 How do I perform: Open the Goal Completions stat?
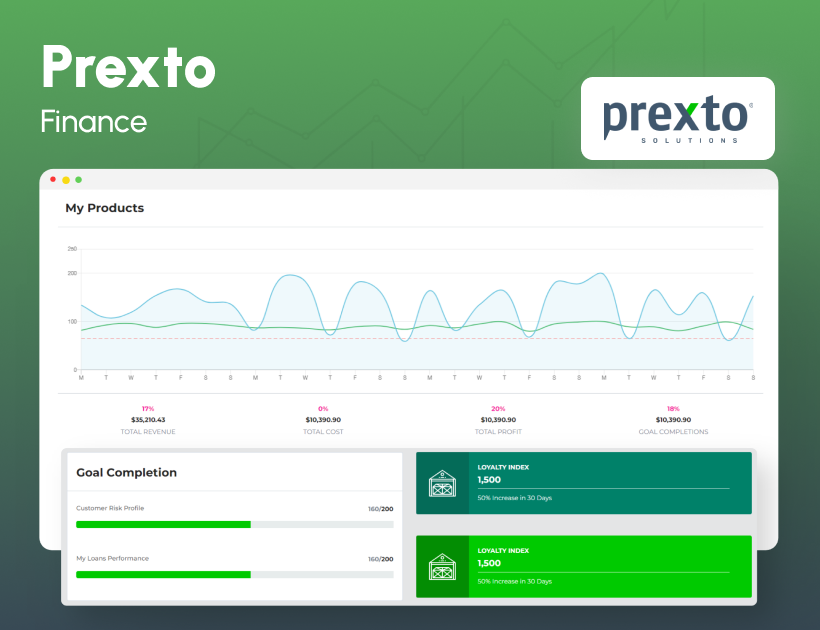(673, 421)
